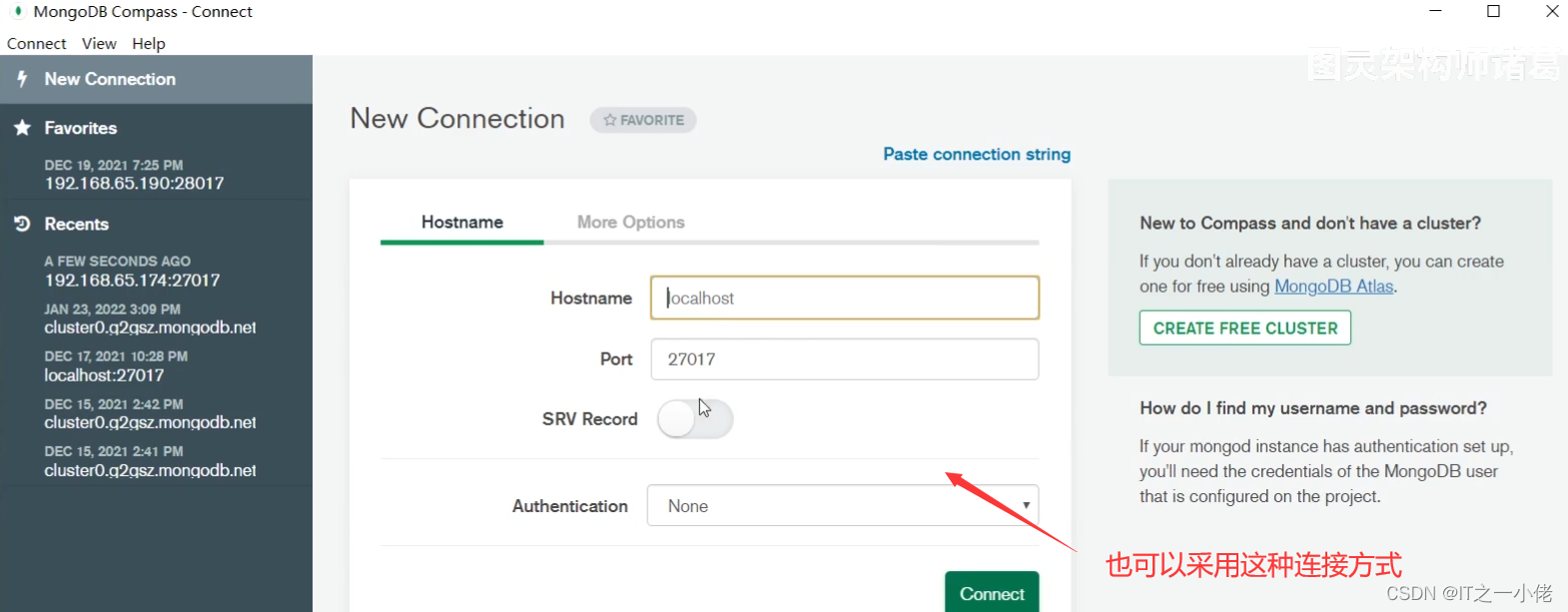Click the Recents section header
1568x612 pixels.
[76, 225]
